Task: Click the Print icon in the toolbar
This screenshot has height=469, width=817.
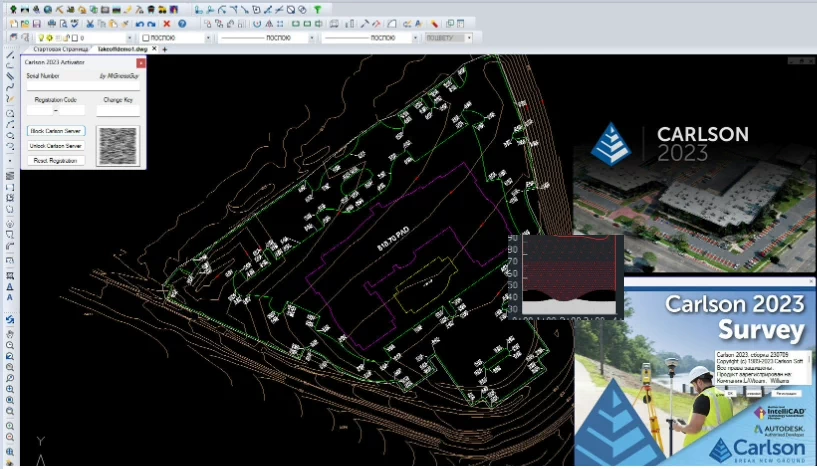Action: pyautogui.click(x=52, y=23)
